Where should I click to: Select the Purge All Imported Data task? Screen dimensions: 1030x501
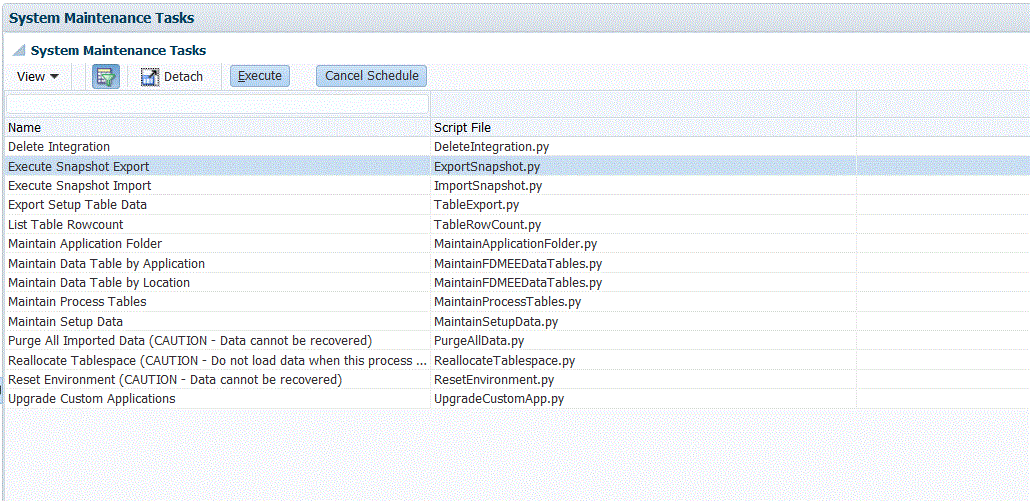click(x=190, y=341)
